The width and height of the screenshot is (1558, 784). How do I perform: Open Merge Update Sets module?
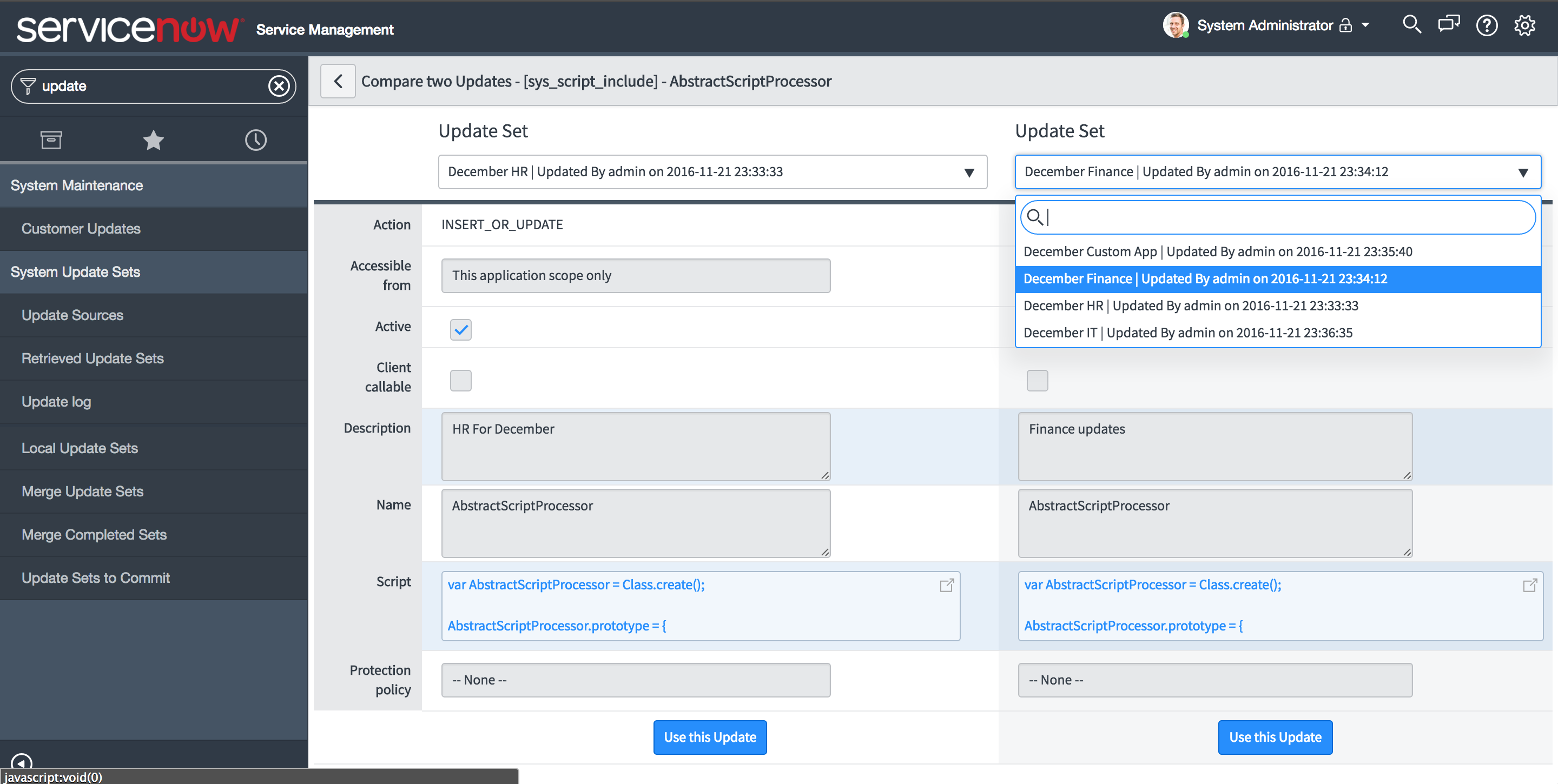click(x=154, y=491)
